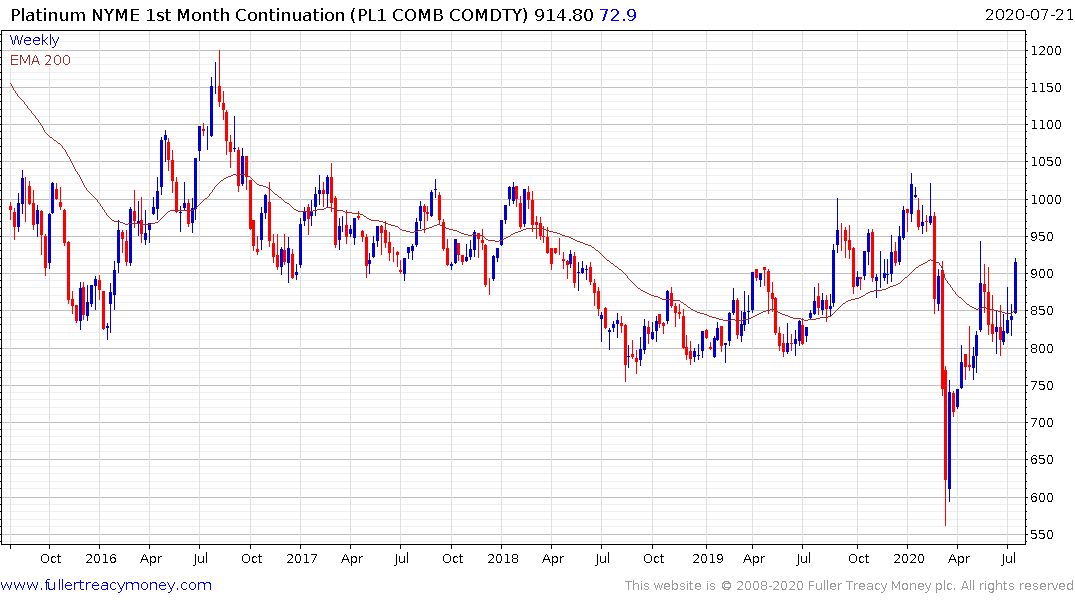1075x600 pixels.
Task: Click the 1000 price axis label
Action: [x=1046, y=200]
